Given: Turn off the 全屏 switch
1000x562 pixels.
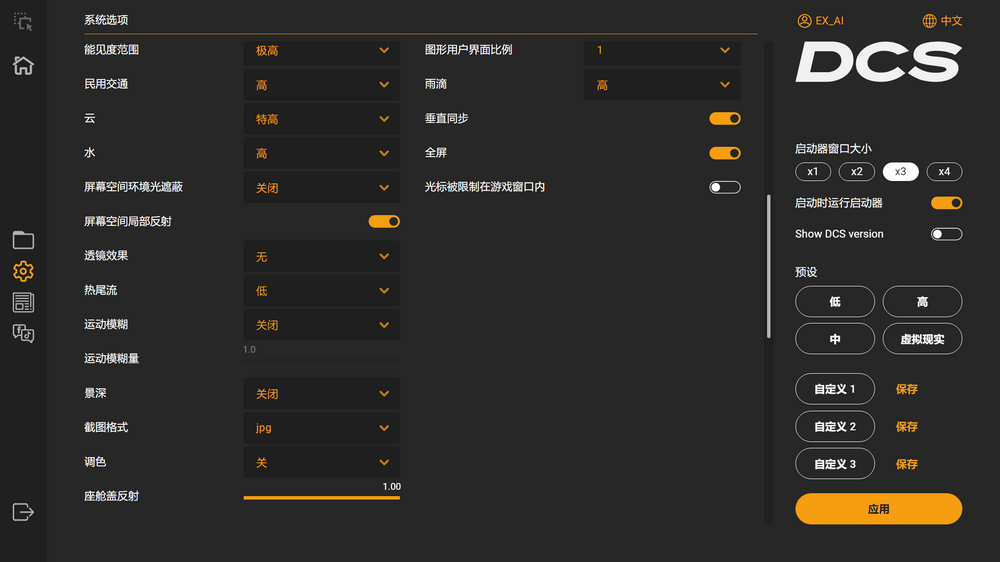Looking at the screenshot, I should [725, 153].
